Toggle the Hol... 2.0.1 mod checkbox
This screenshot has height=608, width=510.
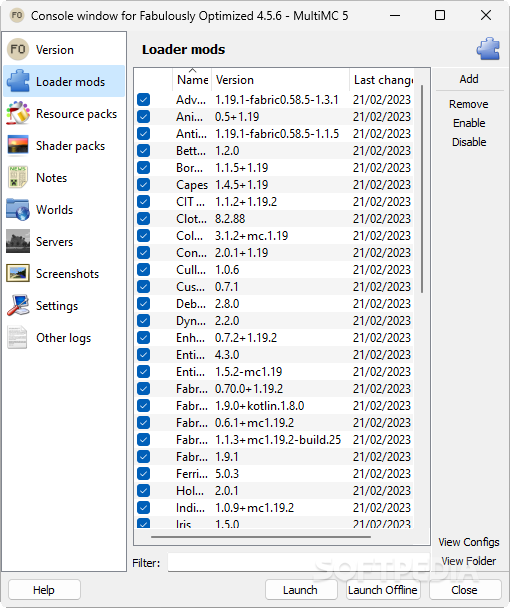143,491
